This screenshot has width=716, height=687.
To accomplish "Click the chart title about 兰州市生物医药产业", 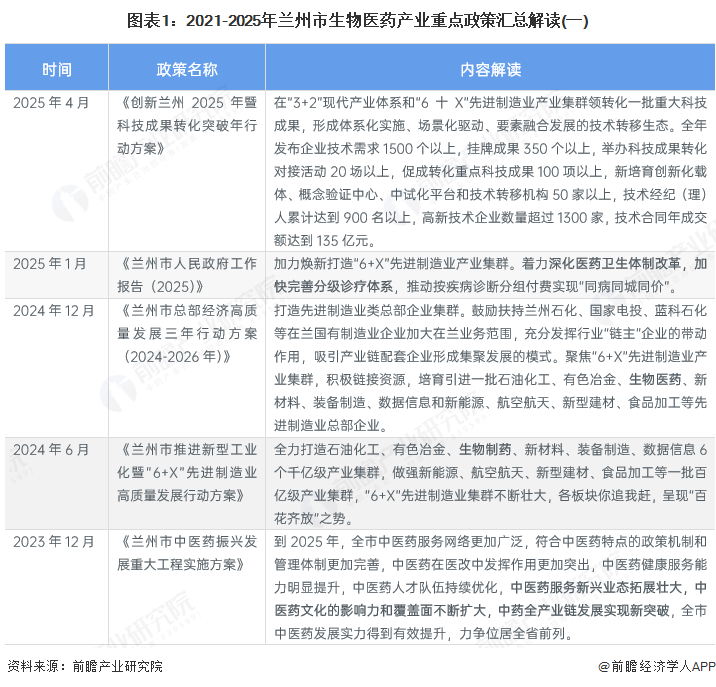I will (357, 18).
